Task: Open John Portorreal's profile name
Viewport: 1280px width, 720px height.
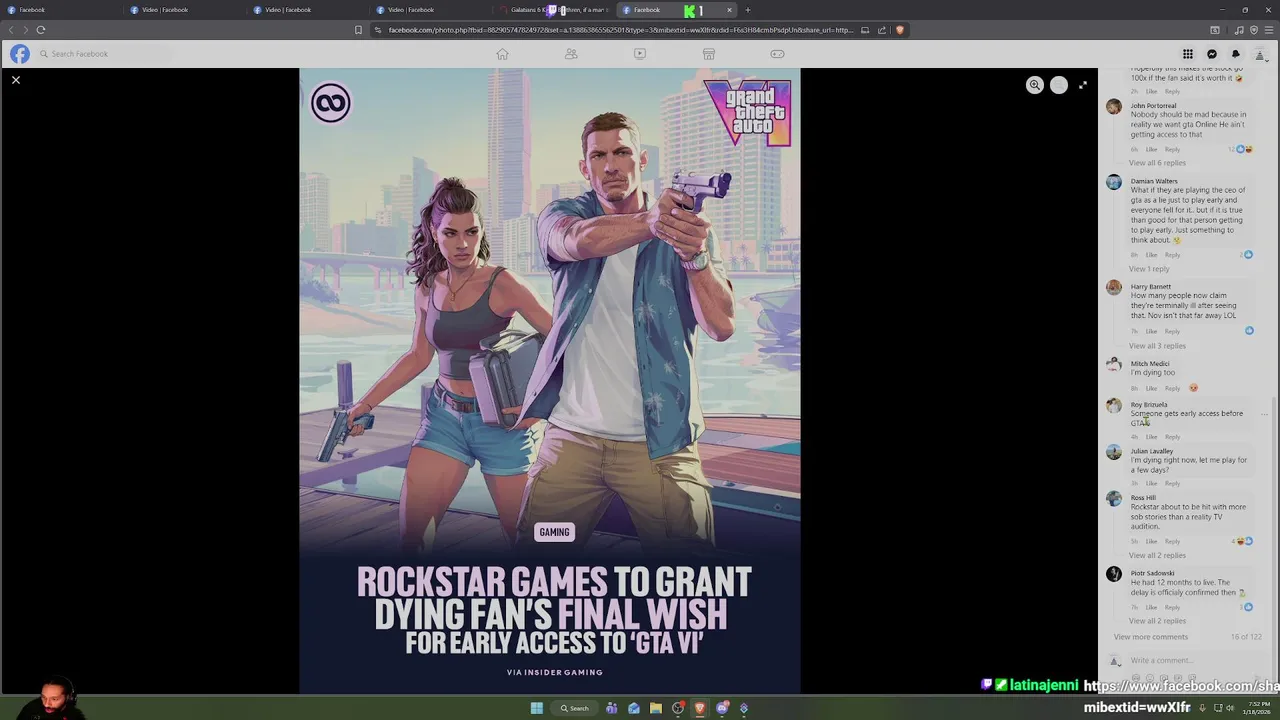Action: 1153,106
